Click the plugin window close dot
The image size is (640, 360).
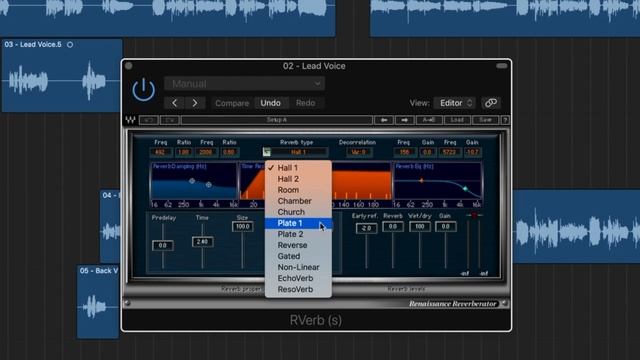click(129, 66)
